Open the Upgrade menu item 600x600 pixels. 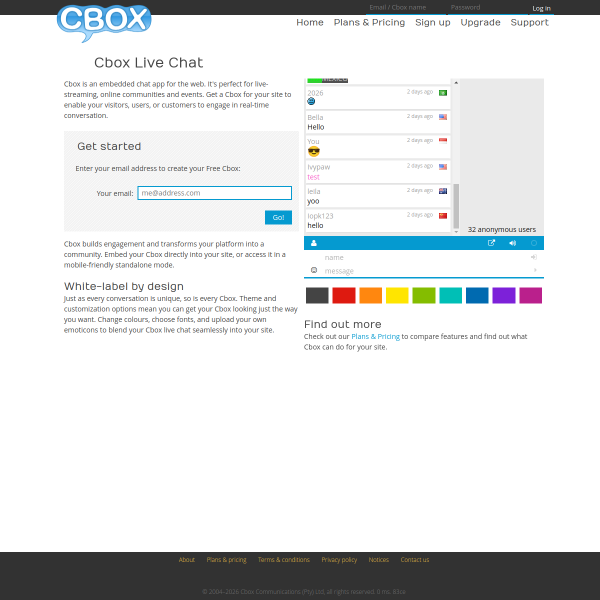480,23
